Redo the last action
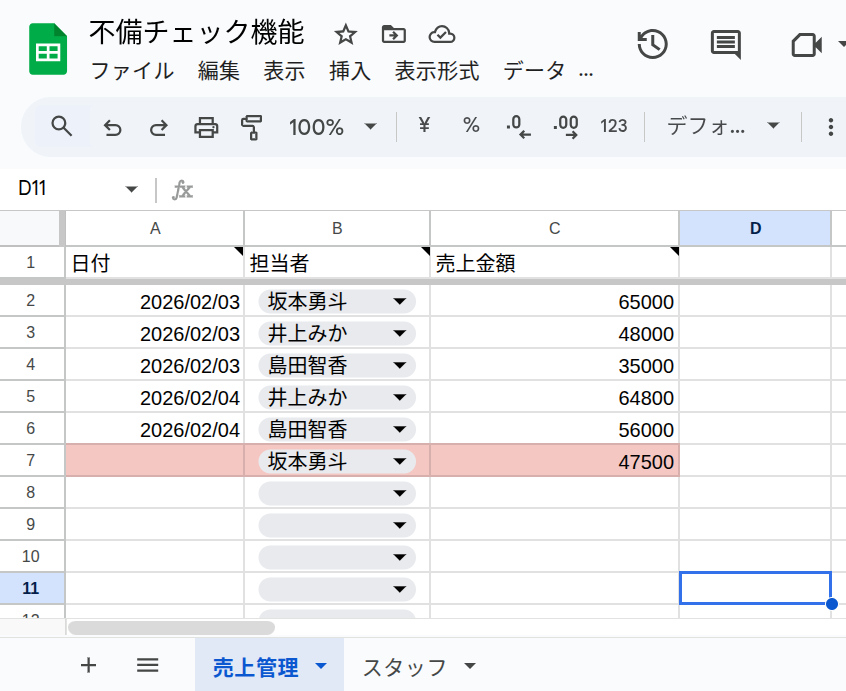Viewport: 846px width, 691px height. pos(158,127)
